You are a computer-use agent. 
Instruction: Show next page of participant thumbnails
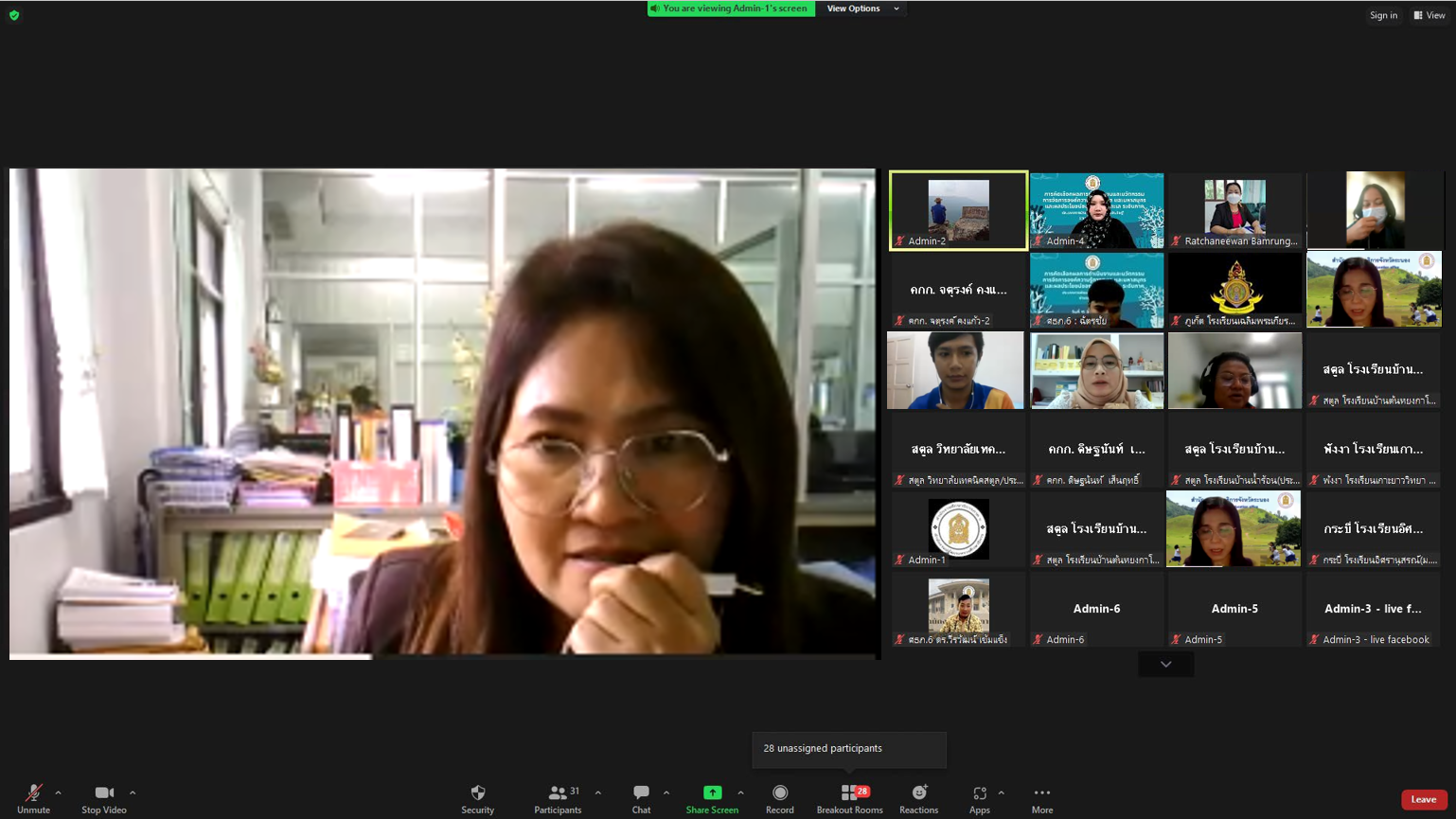click(1166, 665)
